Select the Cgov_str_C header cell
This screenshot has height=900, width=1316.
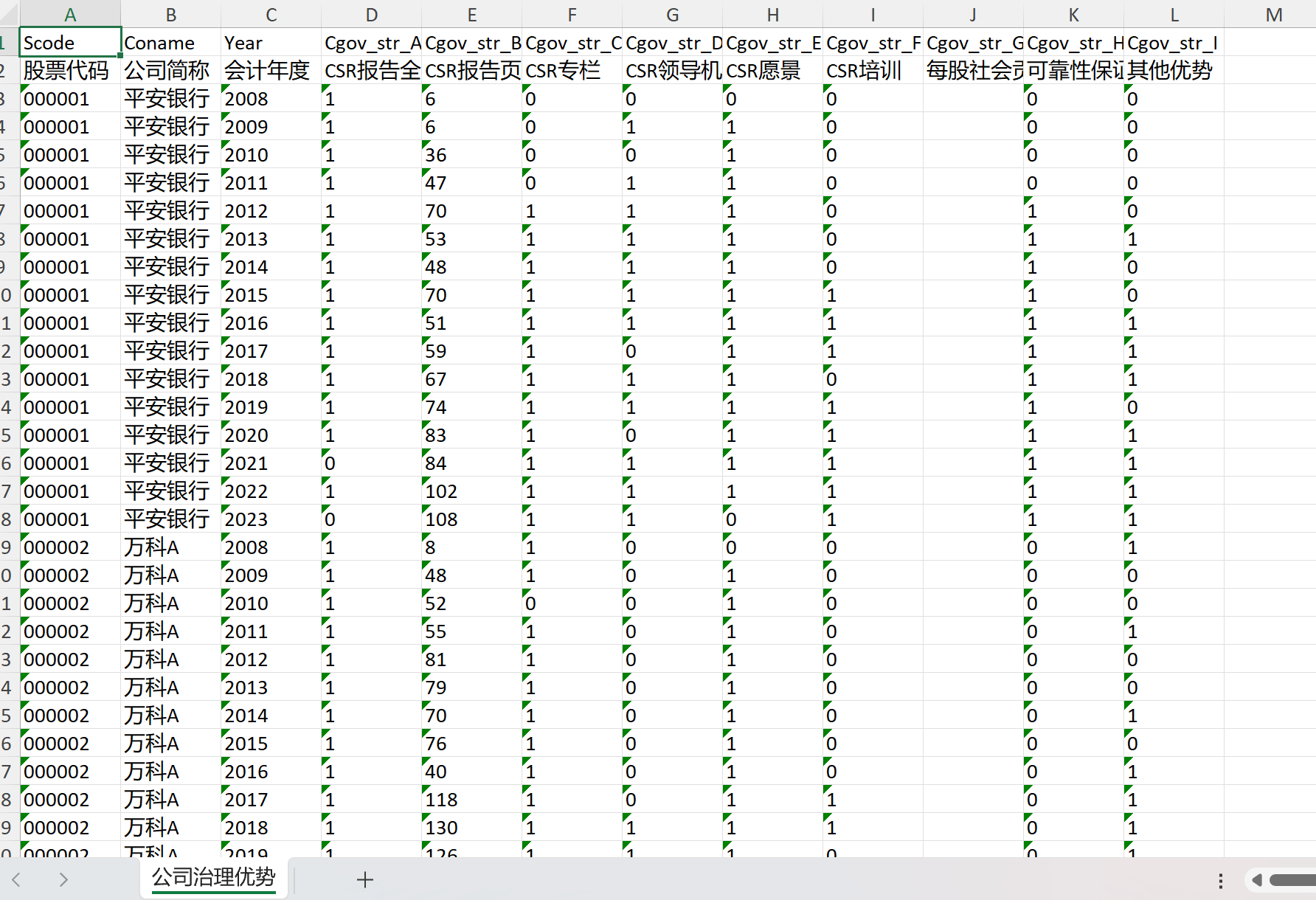(572, 42)
